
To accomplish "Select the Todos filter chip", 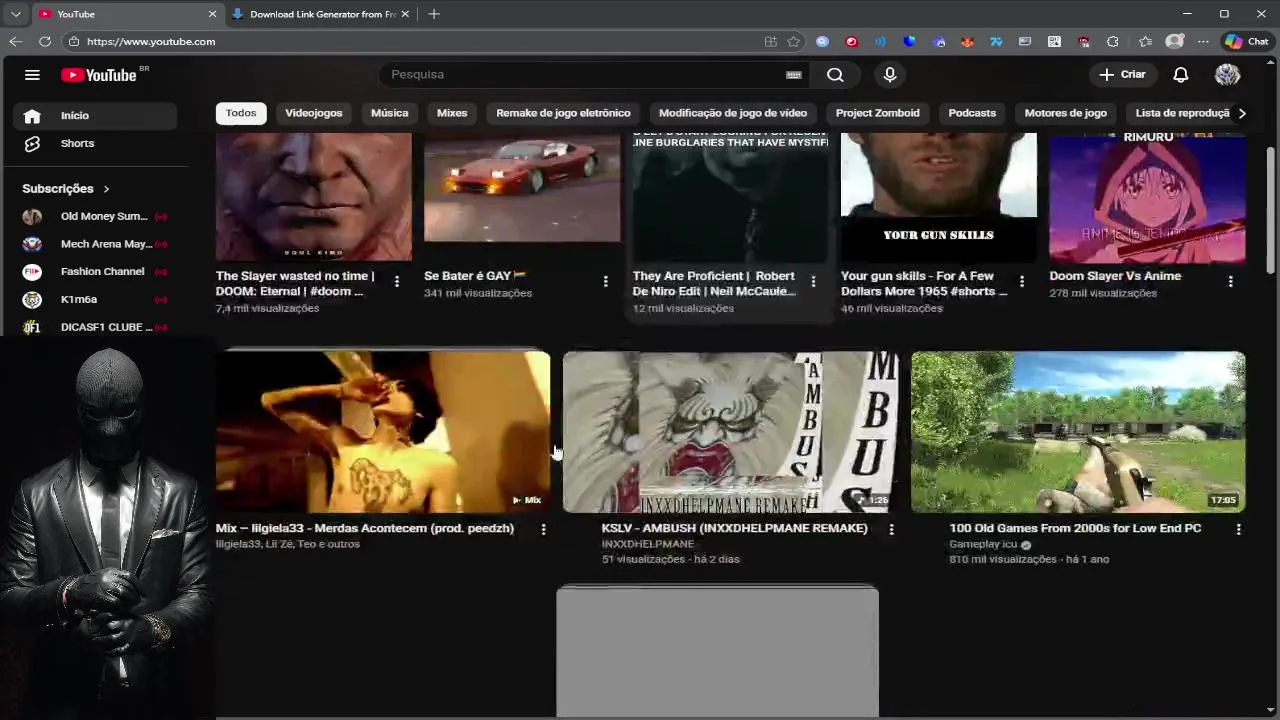I will pyautogui.click(x=241, y=113).
